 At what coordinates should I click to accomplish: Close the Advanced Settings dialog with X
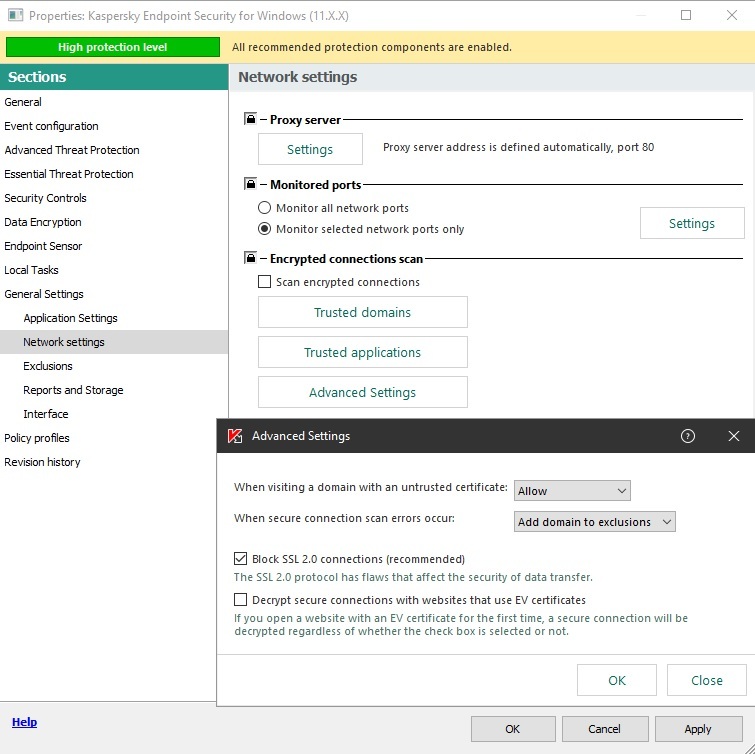734,436
